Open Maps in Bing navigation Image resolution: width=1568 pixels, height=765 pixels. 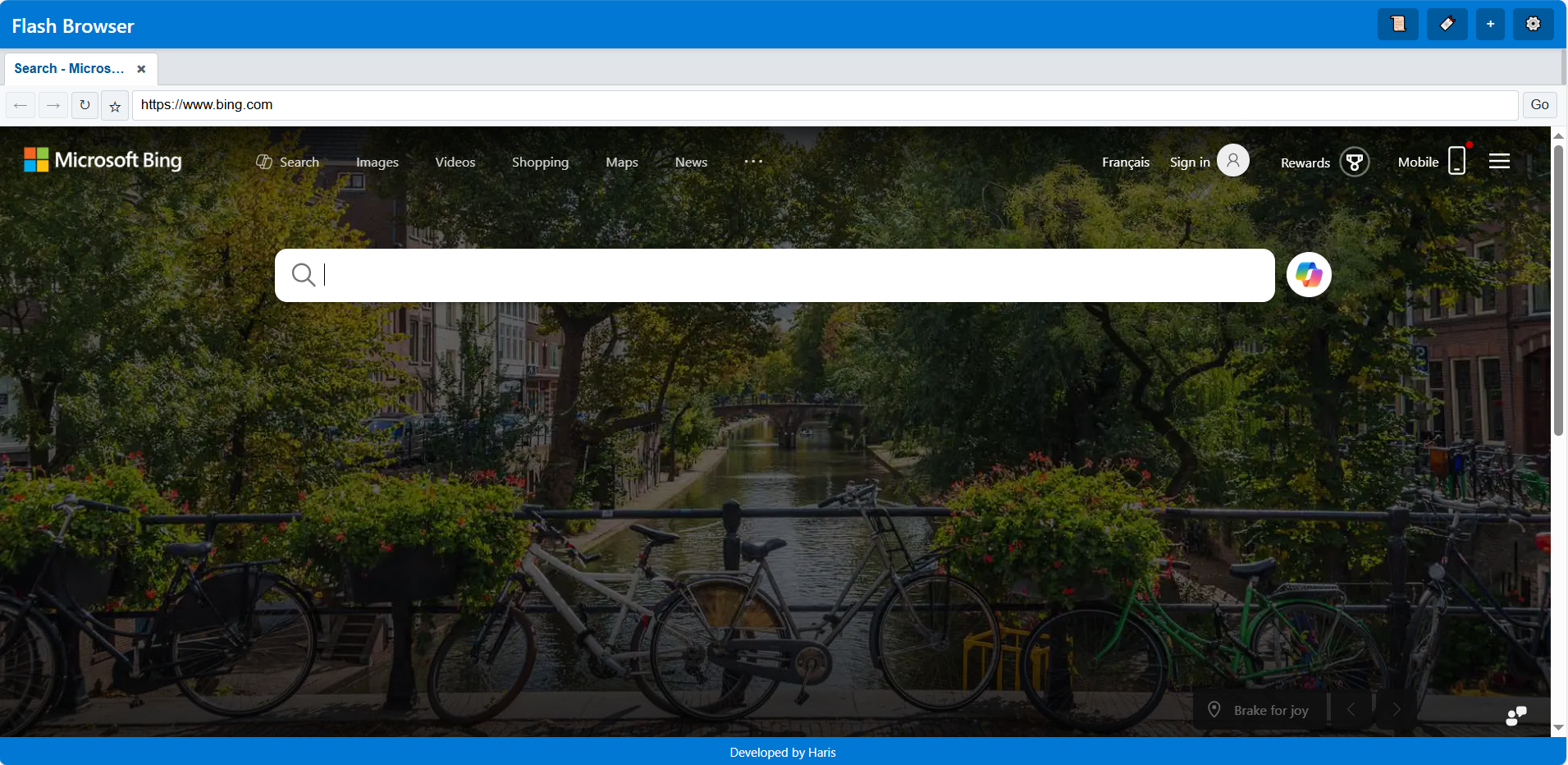coord(622,163)
